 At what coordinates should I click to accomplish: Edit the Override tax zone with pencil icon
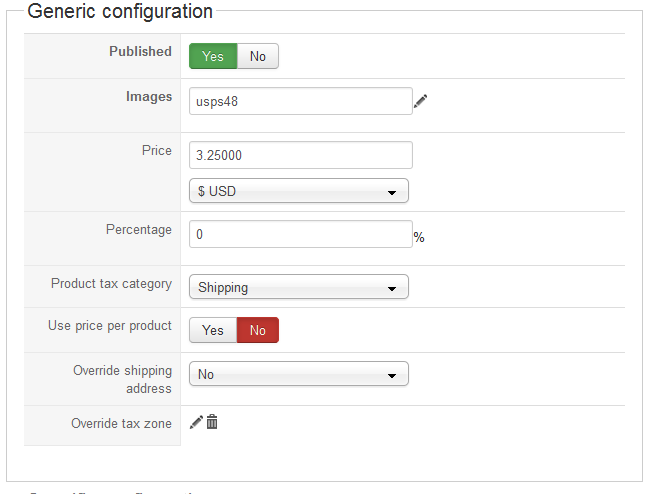pyautogui.click(x=196, y=422)
